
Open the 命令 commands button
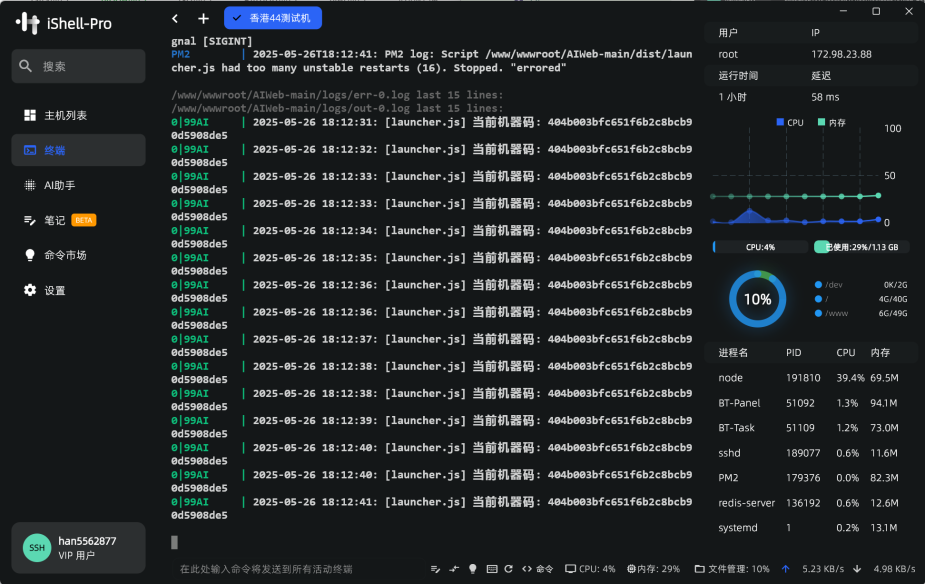click(538, 569)
